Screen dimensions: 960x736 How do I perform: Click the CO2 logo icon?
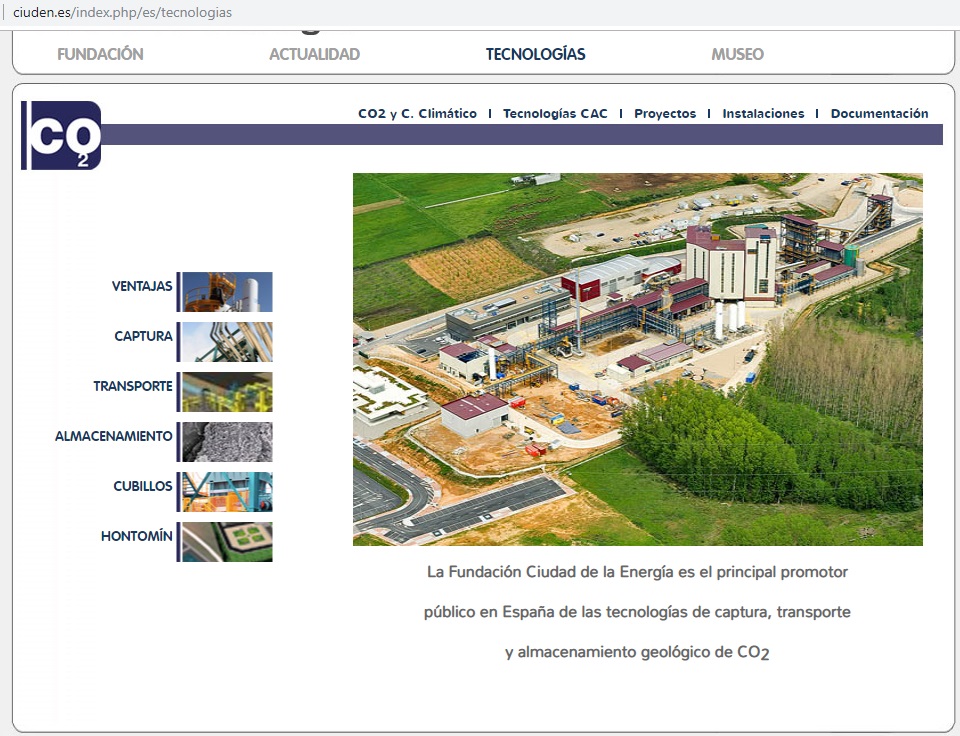(x=61, y=135)
